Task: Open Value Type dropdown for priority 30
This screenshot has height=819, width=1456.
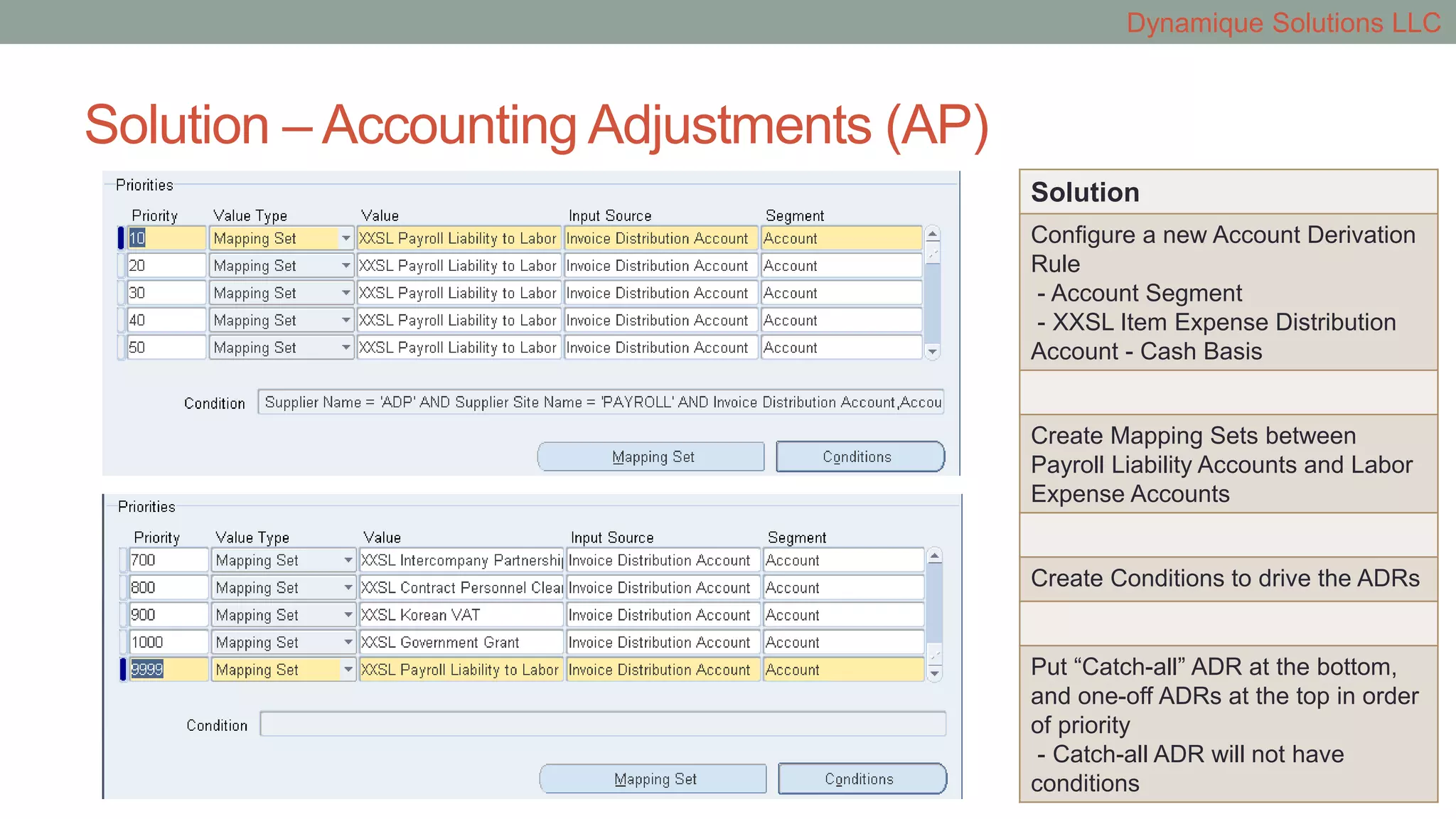Action: pyautogui.click(x=346, y=293)
